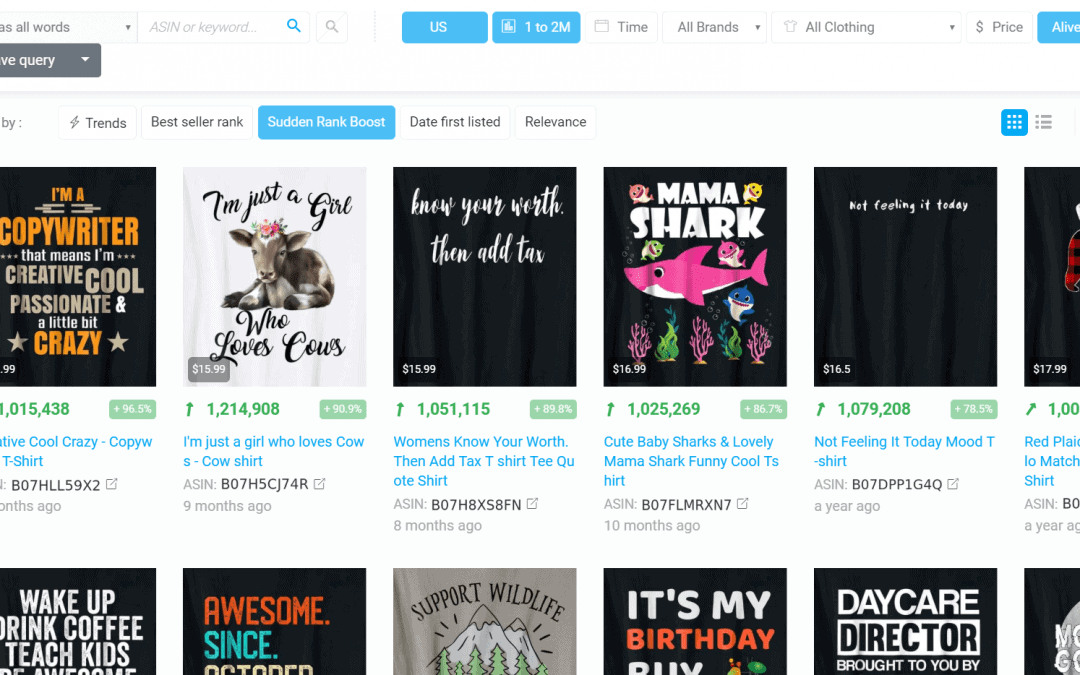Switch to list view layout

(x=1043, y=123)
